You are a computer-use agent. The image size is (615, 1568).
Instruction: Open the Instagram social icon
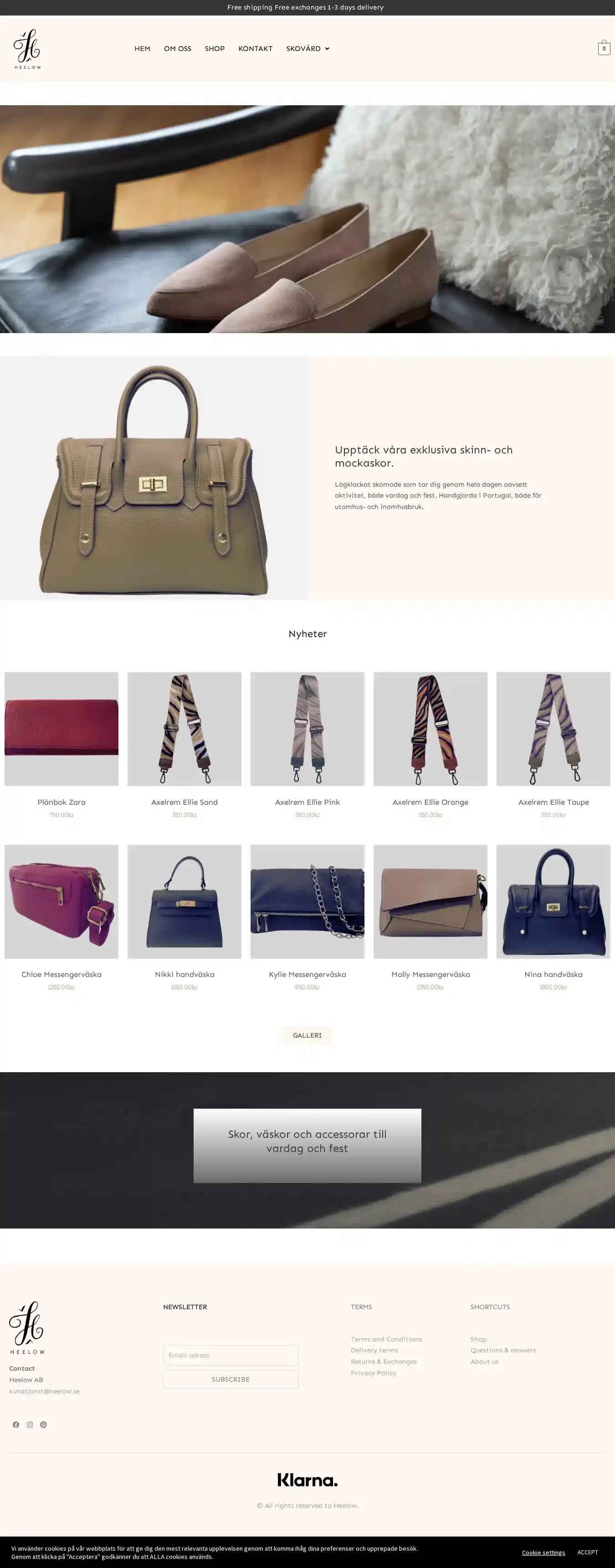(30, 1424)
